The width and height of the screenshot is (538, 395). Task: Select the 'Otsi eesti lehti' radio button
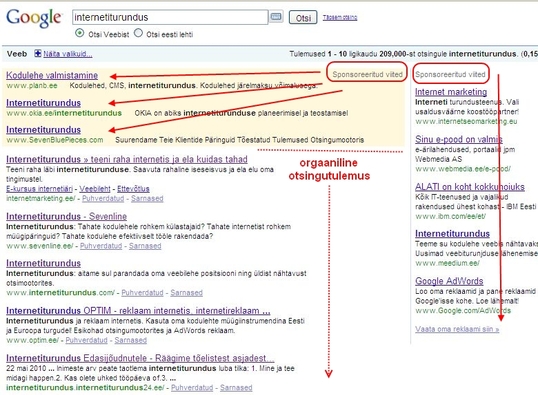coord(138,33)
